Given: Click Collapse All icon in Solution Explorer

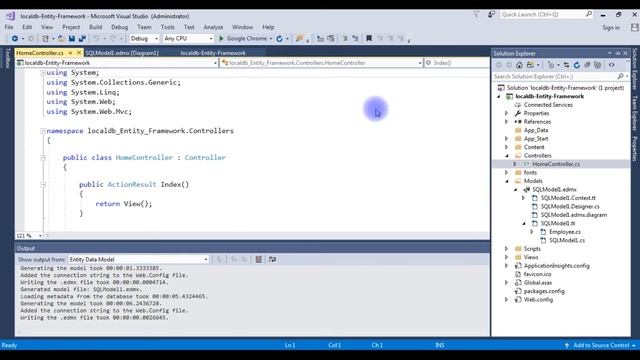Looking at the screenshot, I should pyautogui.click(x=587, y=65).
